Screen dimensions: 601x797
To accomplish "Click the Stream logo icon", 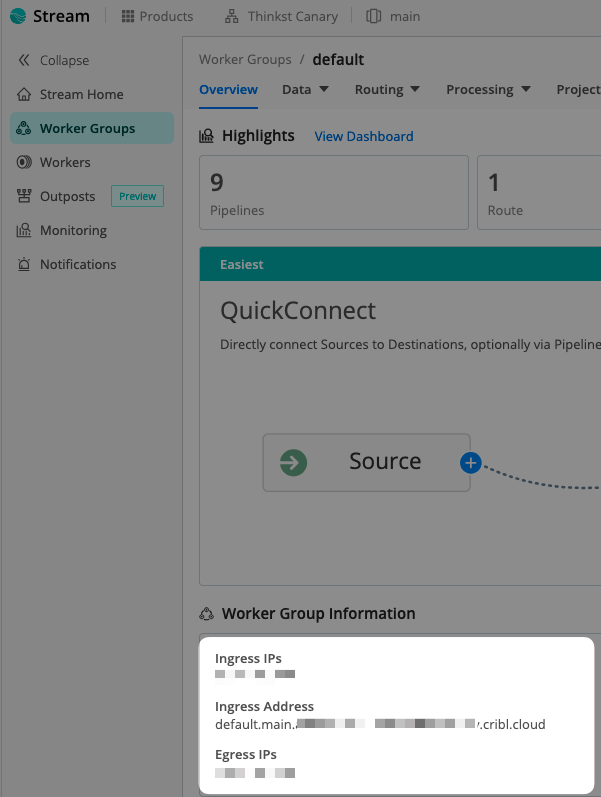I will click(18, 16).
